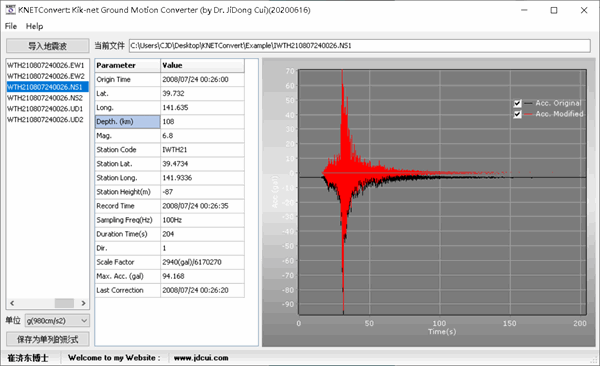Screen dimensions: 600x366
Task: Click the left arrow of file list scrollbar
Action: pos(12,303)
